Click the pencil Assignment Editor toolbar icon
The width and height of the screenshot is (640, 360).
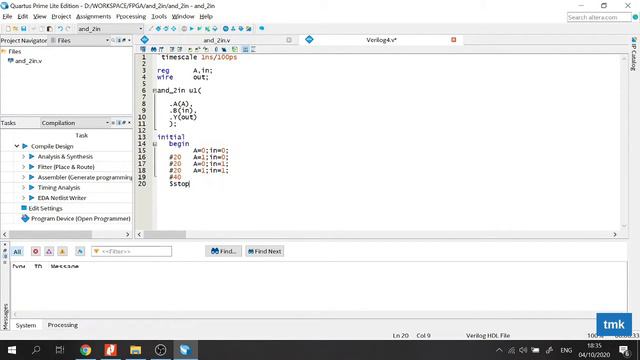coord(151,29)
